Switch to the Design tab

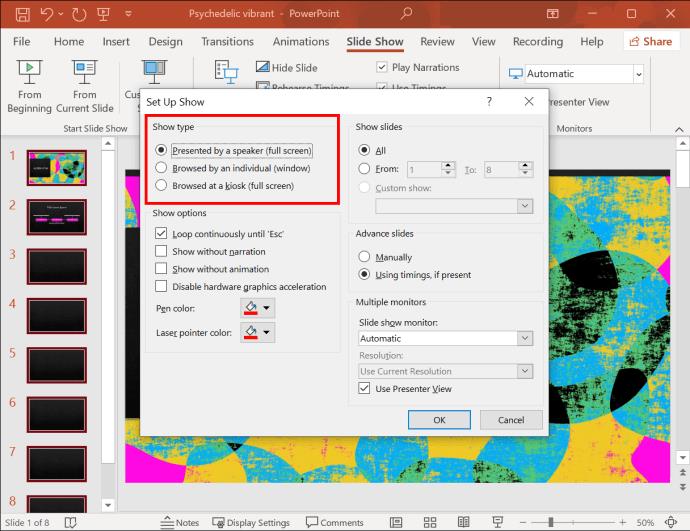coord(165,41)
